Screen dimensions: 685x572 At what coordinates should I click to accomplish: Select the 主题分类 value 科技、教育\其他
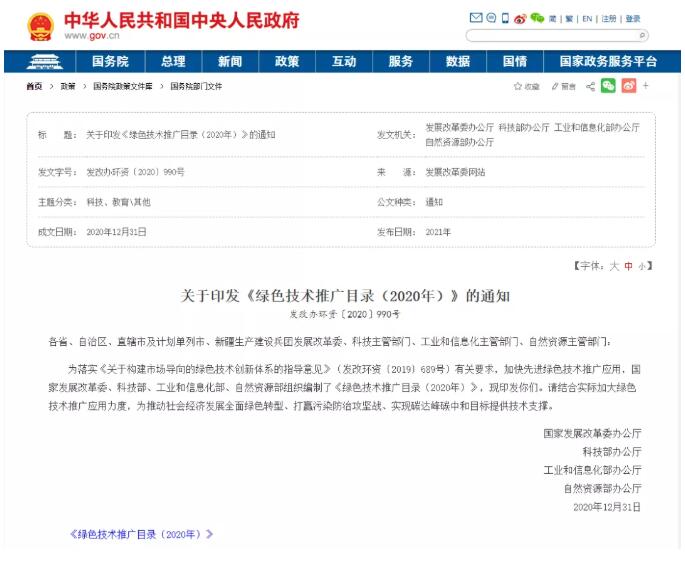coord(118,202)
